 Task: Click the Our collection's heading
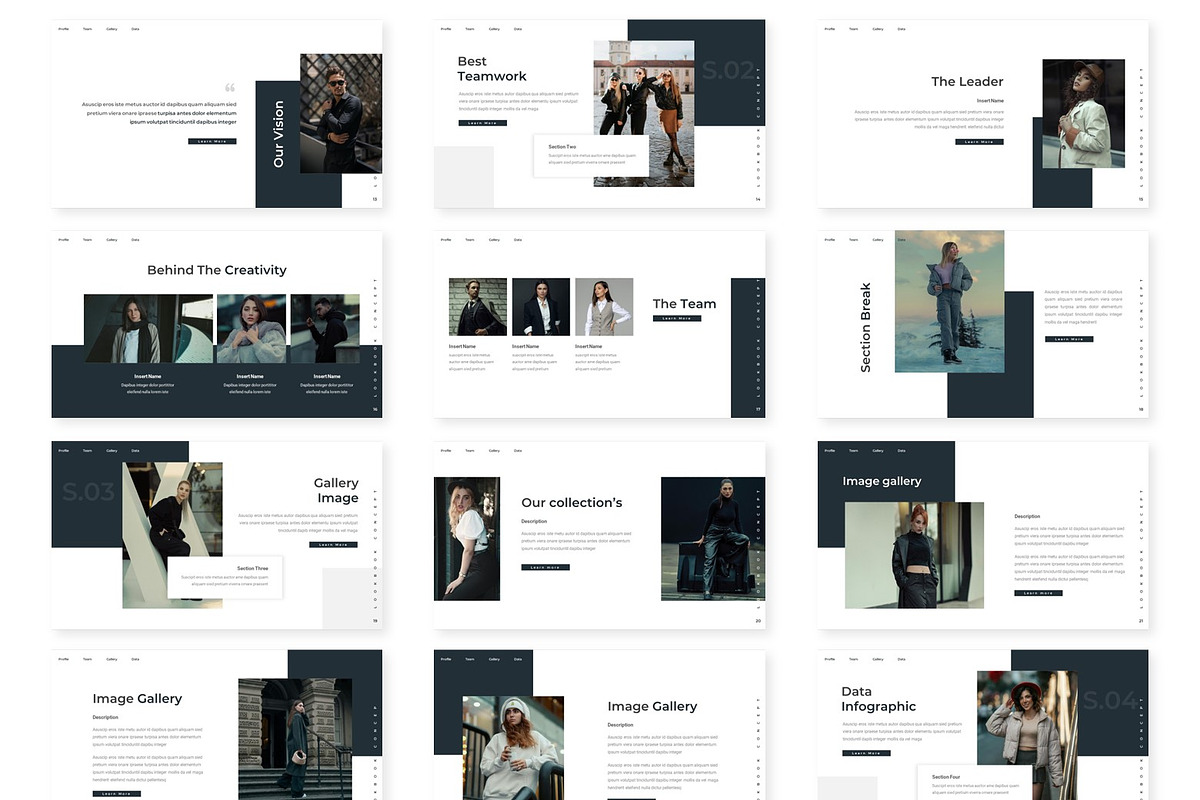pos(572,503)
